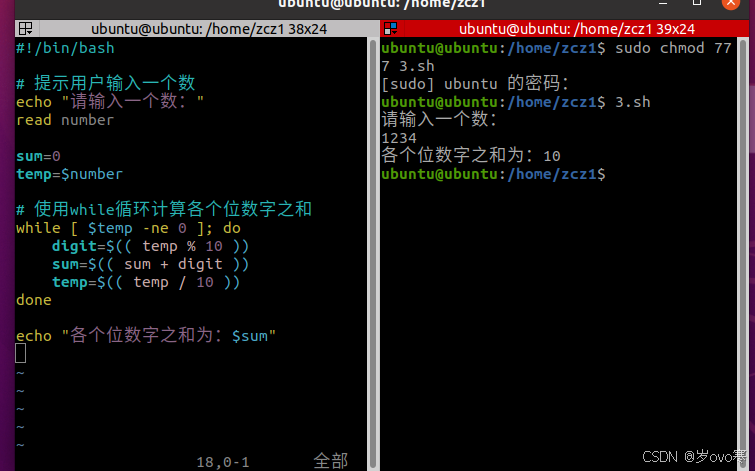
Task: Click the line 'echo "请输入一个数: "'
Action: pyautogui.click(x=110, y=102)
